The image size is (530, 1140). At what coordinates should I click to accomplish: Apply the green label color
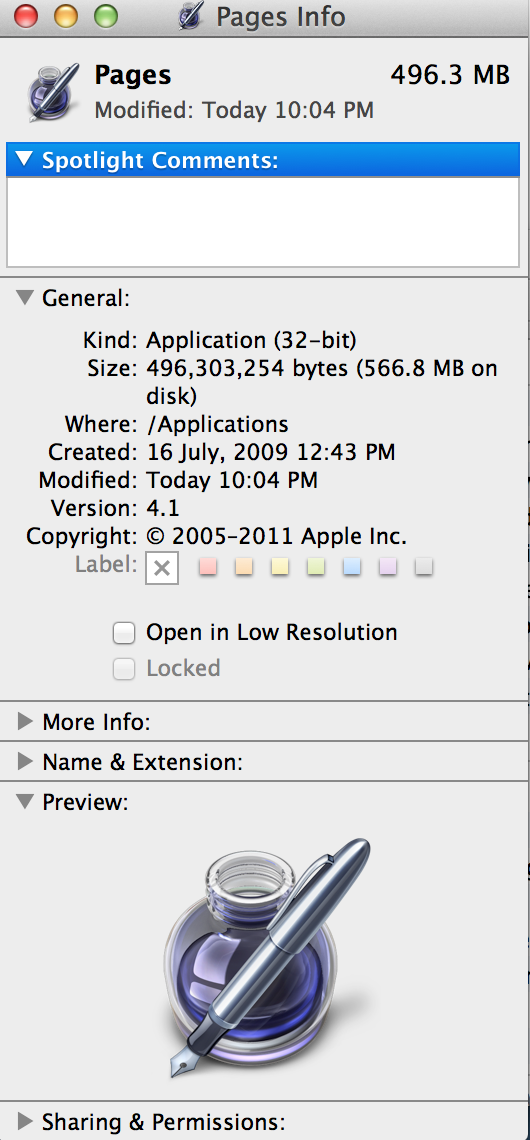(316, 566)
